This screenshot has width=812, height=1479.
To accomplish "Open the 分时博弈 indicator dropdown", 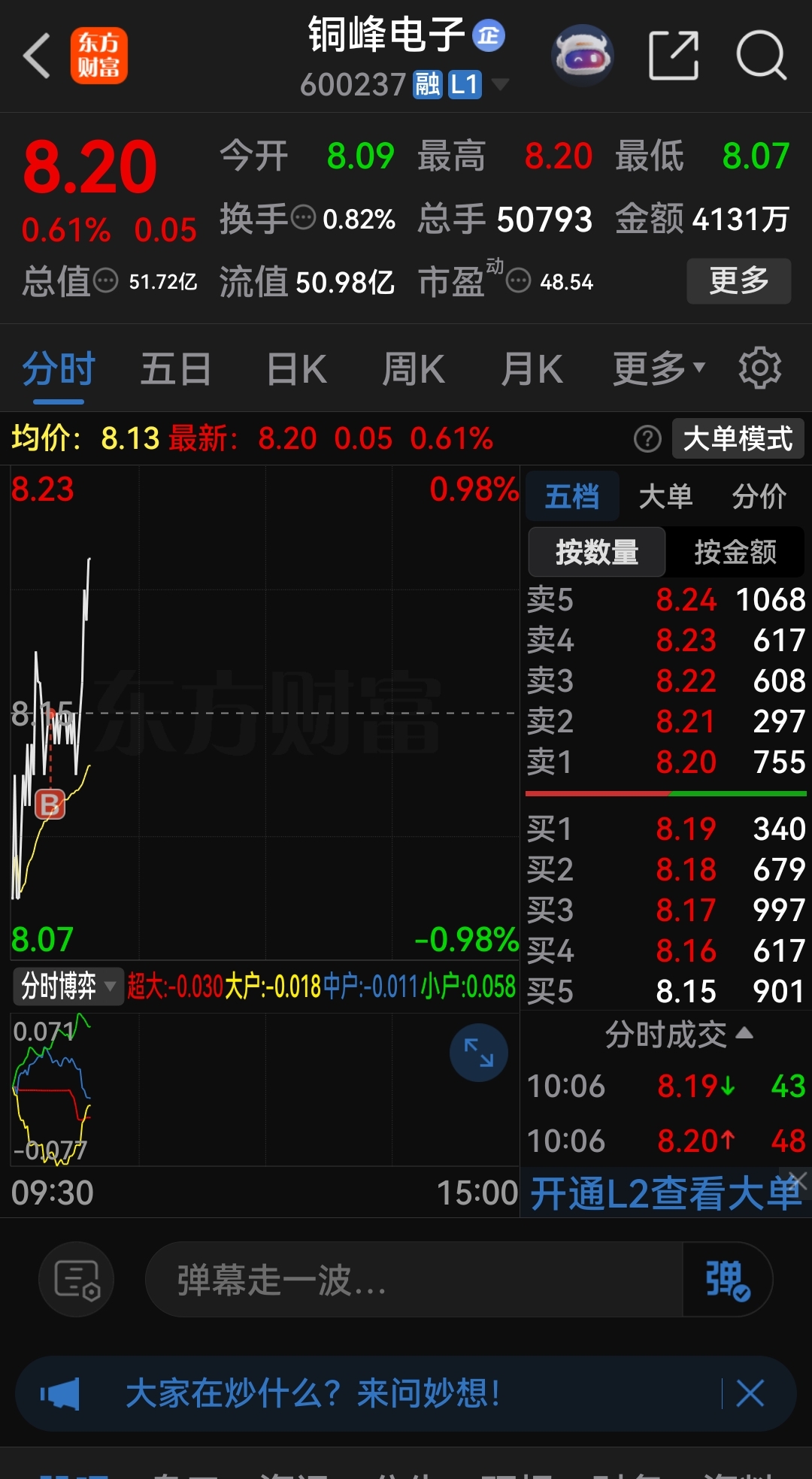I will 68,986.
